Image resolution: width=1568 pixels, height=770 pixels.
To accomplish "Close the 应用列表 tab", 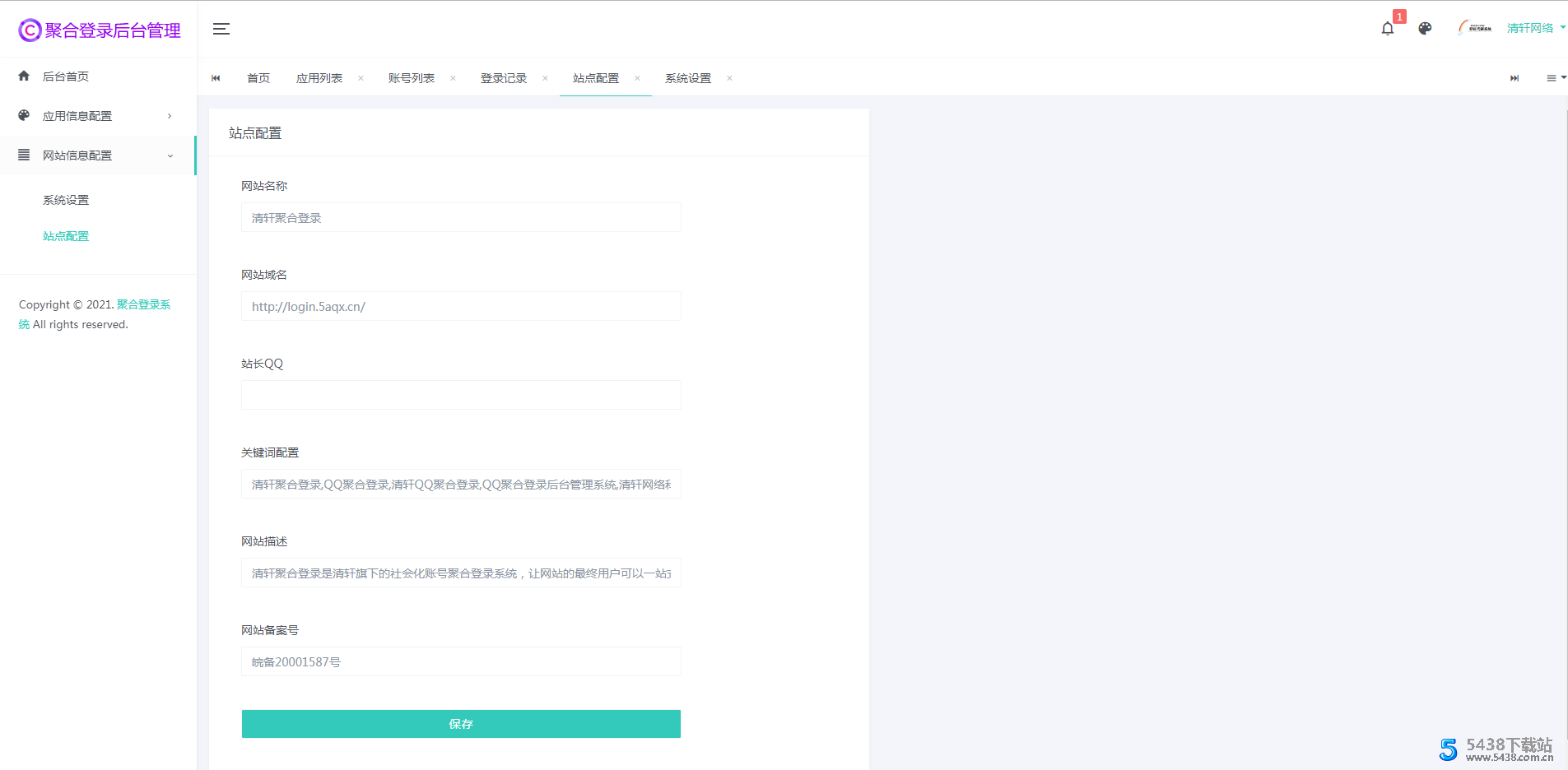I will tap(361, 78).
